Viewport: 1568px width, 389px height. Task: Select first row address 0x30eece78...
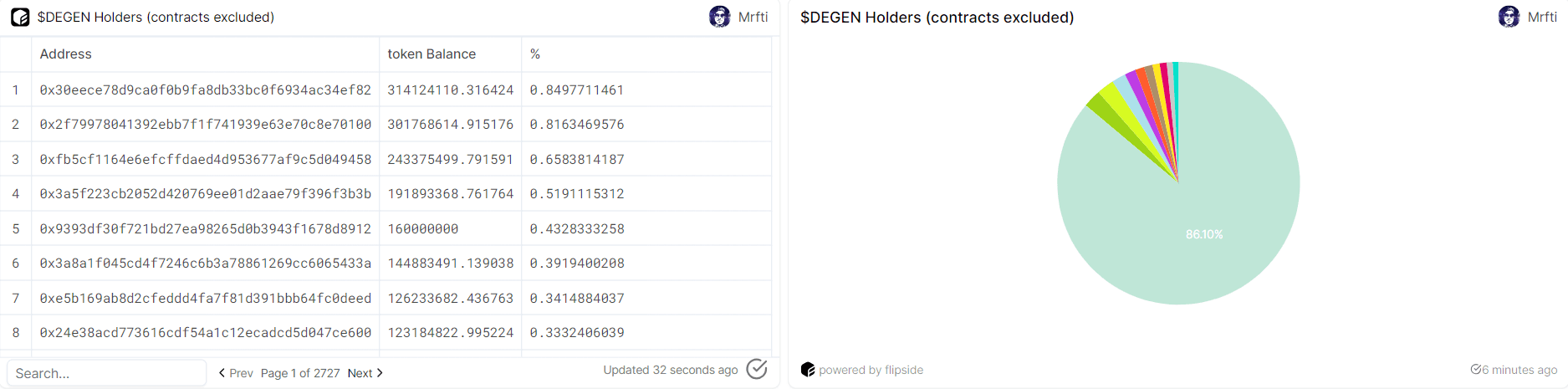pos(206,90)
